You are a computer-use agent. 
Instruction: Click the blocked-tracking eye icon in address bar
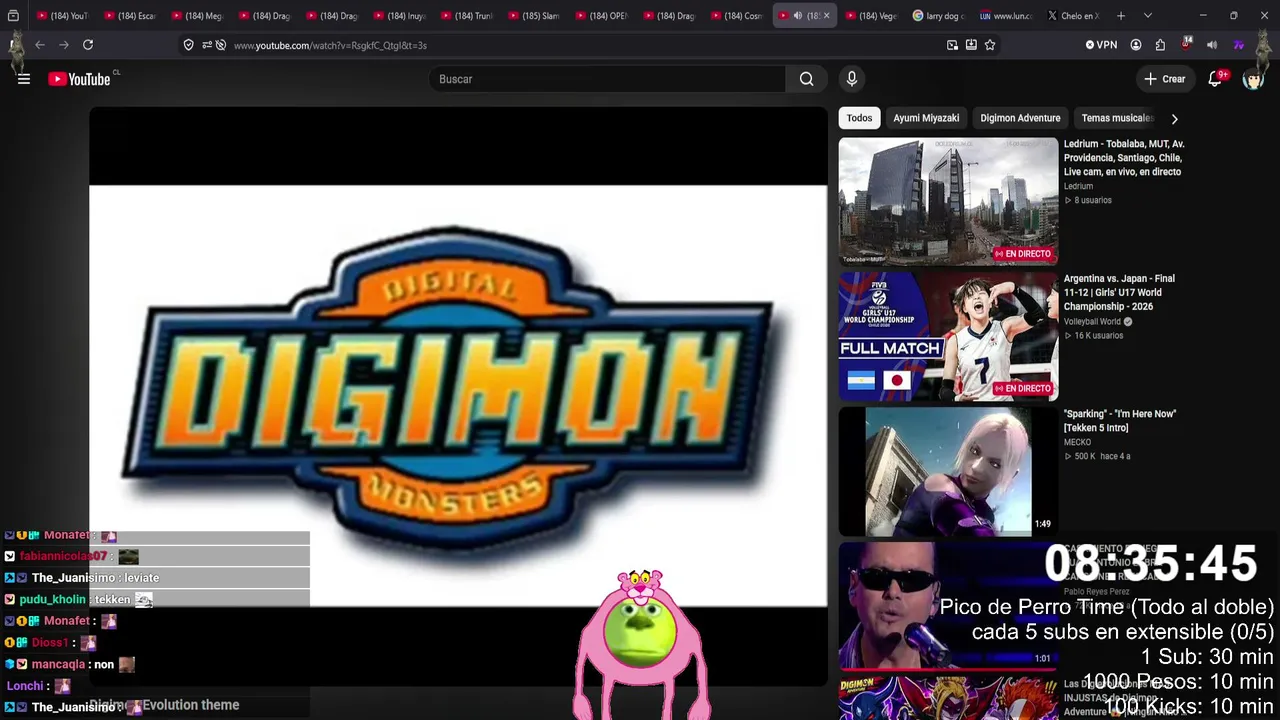pyautogui.click(x=221, y=45)
